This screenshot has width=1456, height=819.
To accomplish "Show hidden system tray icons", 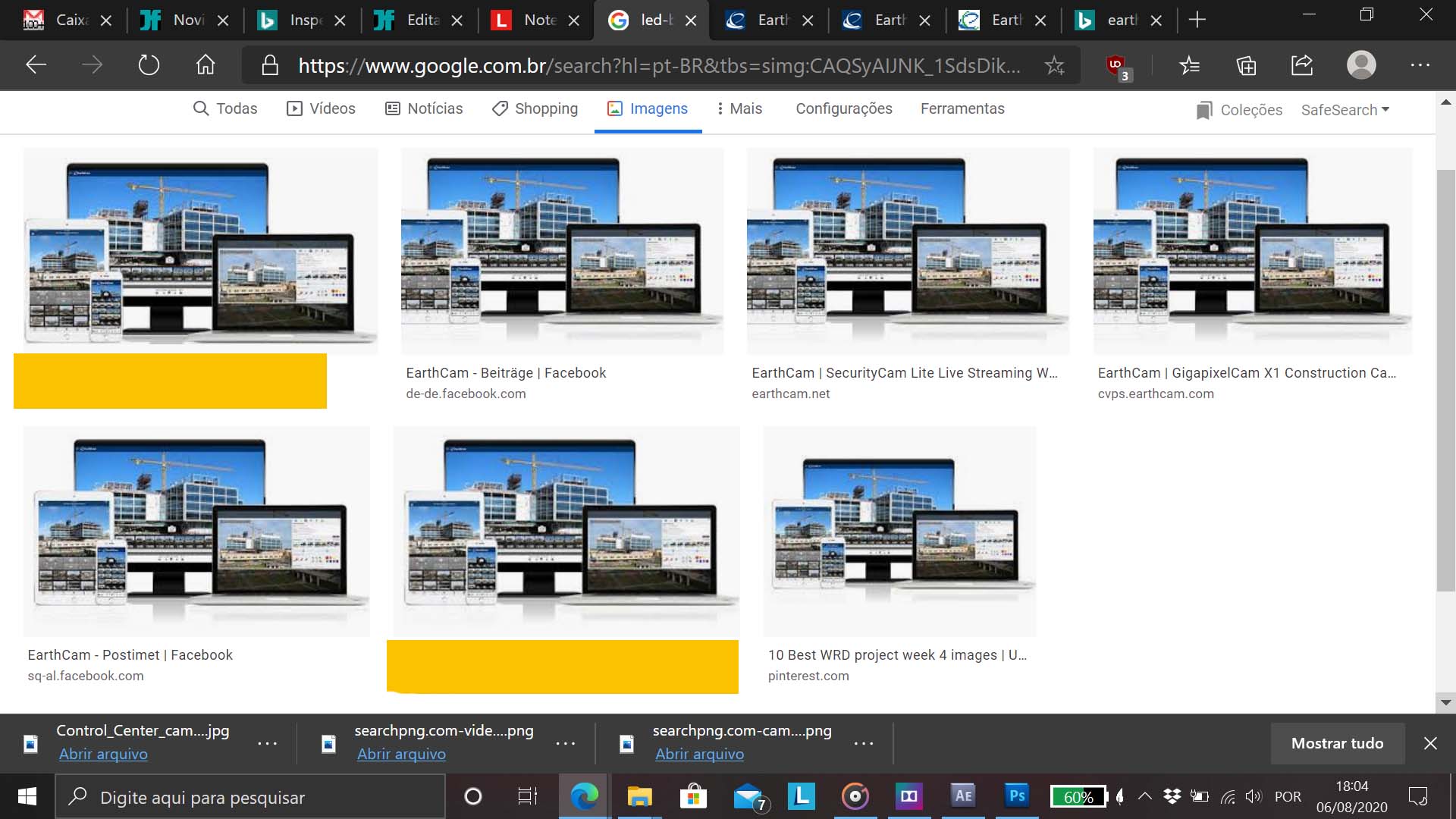I will pyautogui.click(x=1145, y=797).
